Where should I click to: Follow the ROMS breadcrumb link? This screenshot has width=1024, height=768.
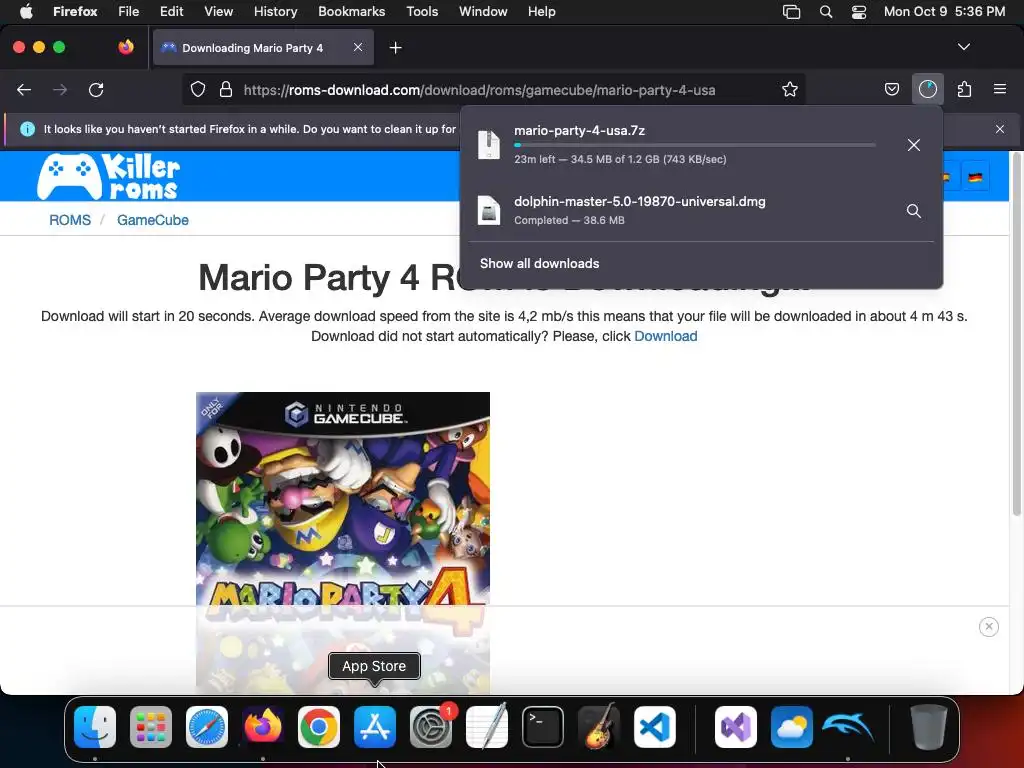[70, 220]
